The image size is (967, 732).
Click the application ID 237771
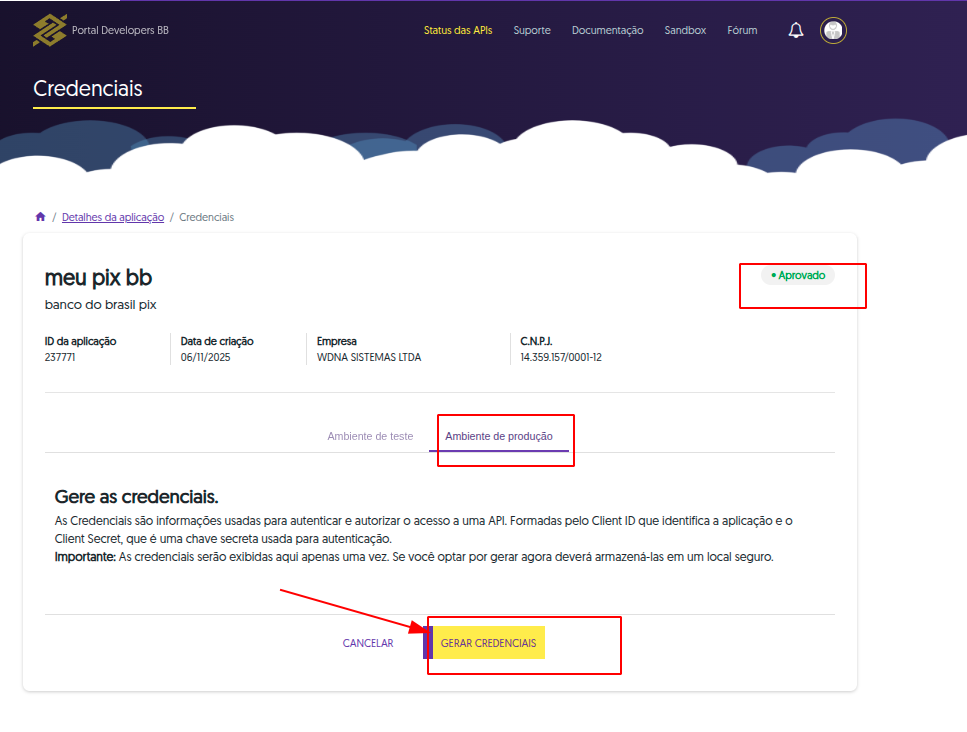(x=60, y=357)
